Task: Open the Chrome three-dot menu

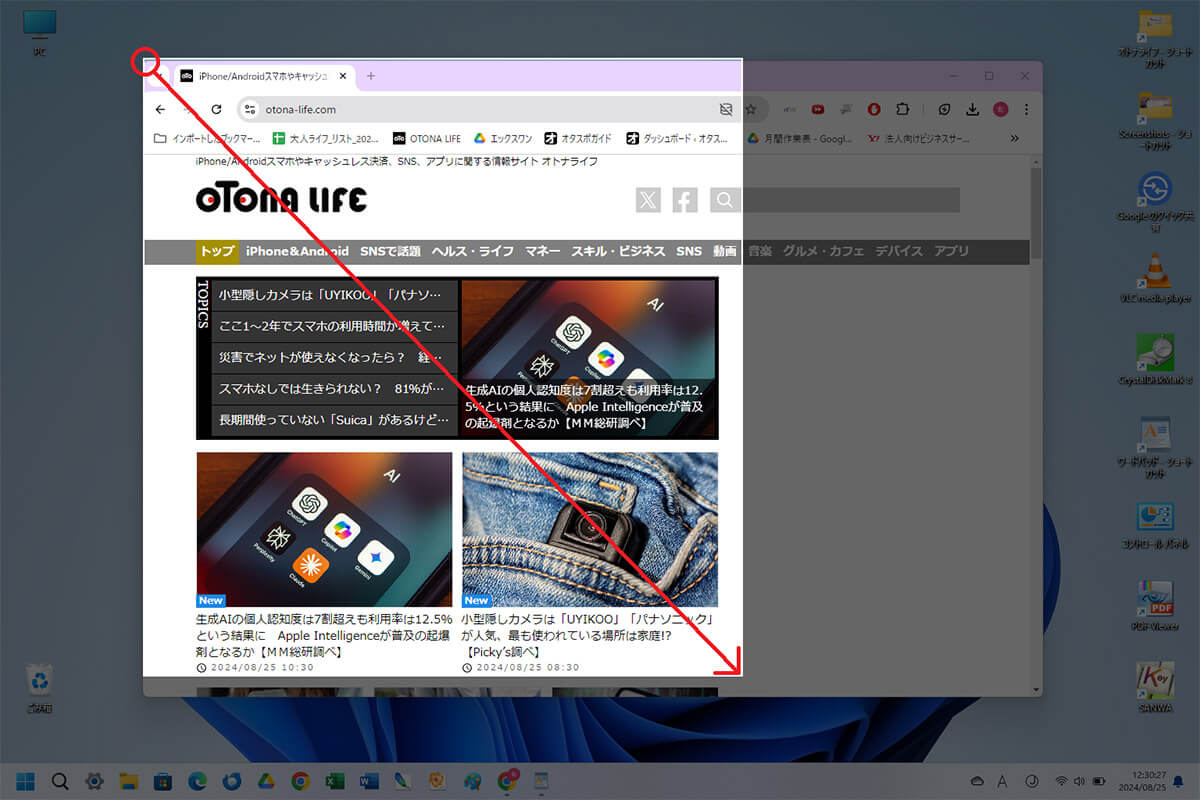Action: (x=1026, y=109)
